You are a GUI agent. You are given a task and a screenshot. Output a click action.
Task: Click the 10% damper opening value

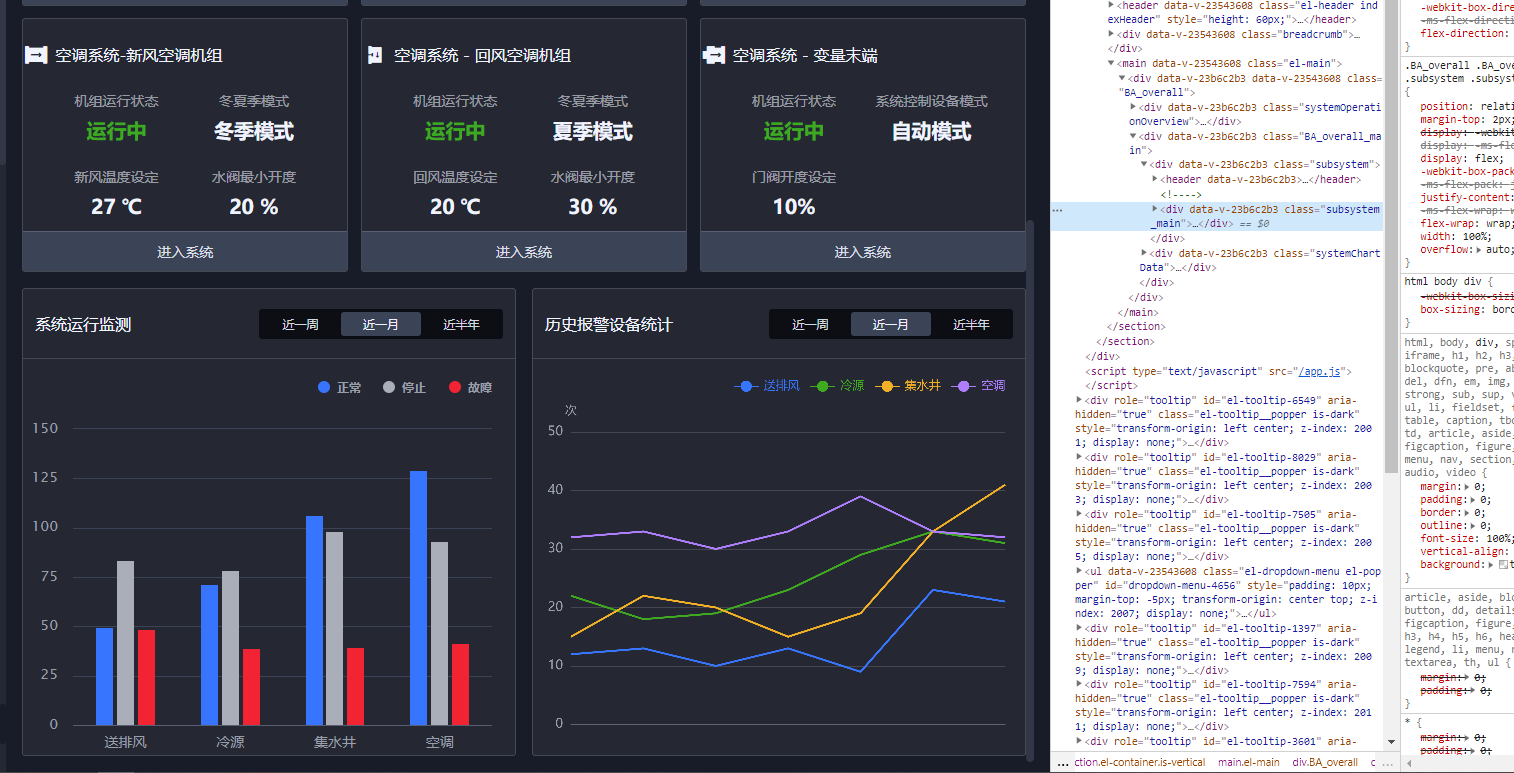(794, 207)
